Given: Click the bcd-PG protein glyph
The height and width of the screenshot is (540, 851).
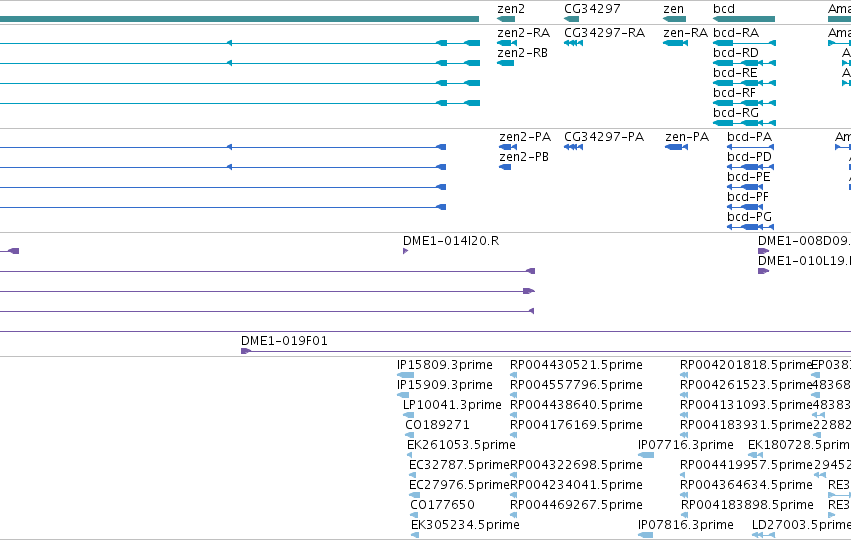Looking at the screenshot, I should [x=751, y=227].
